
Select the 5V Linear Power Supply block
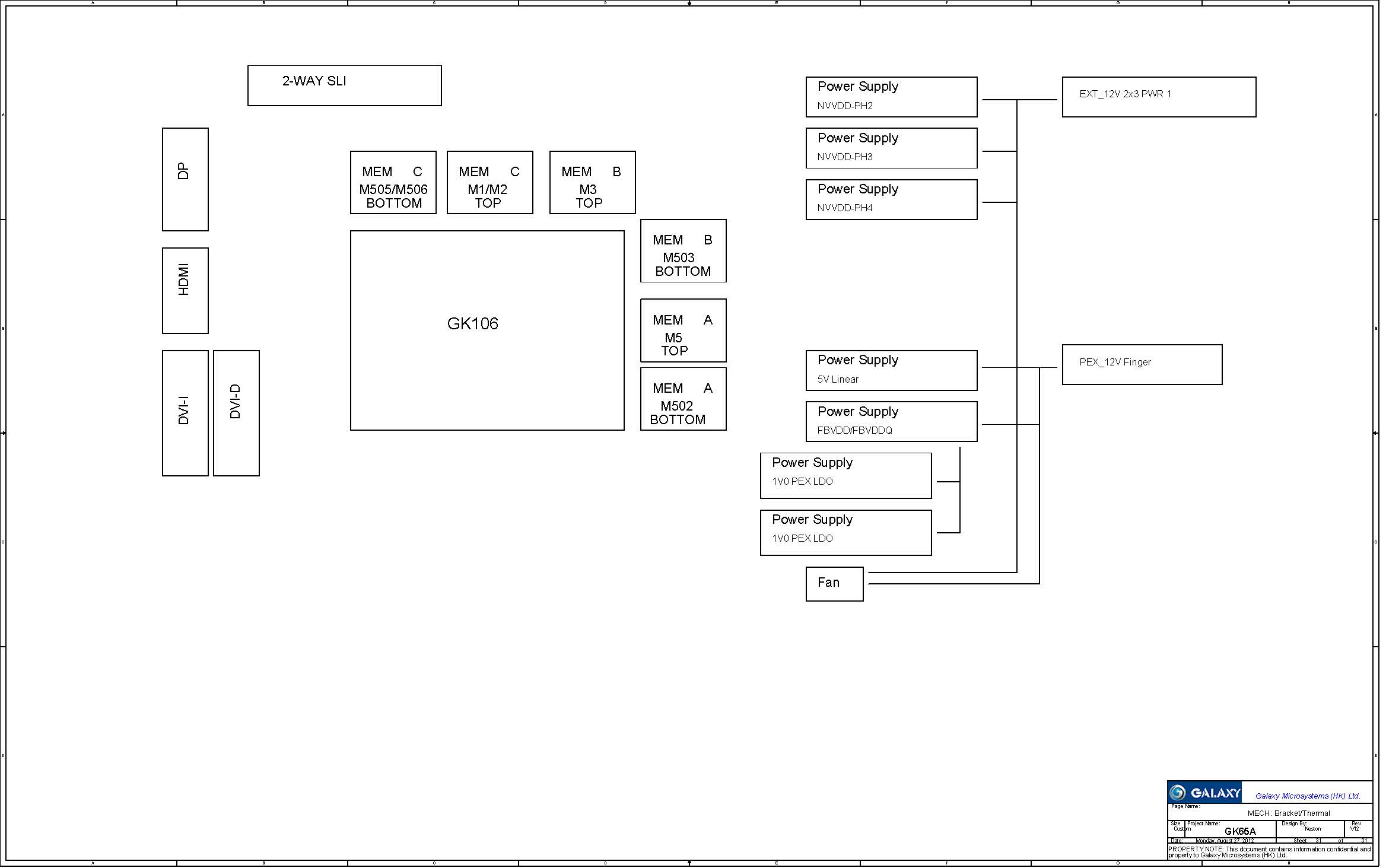[891, 370]
